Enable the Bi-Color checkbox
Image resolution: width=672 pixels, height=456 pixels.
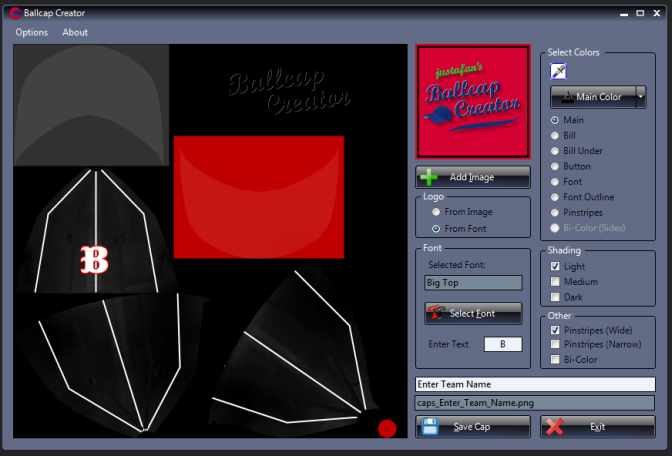555,359
